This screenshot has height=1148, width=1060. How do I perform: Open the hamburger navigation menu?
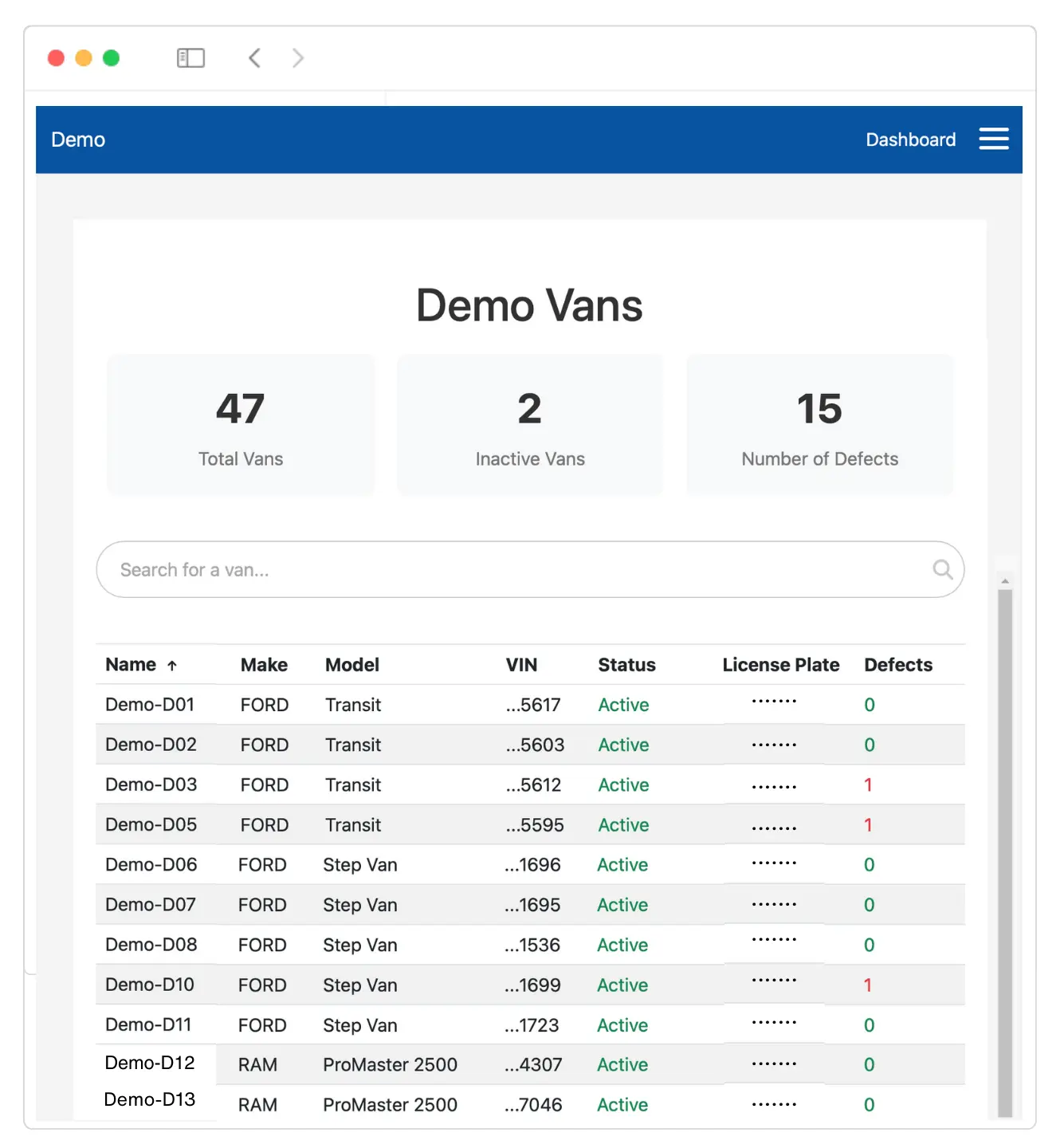993,139
